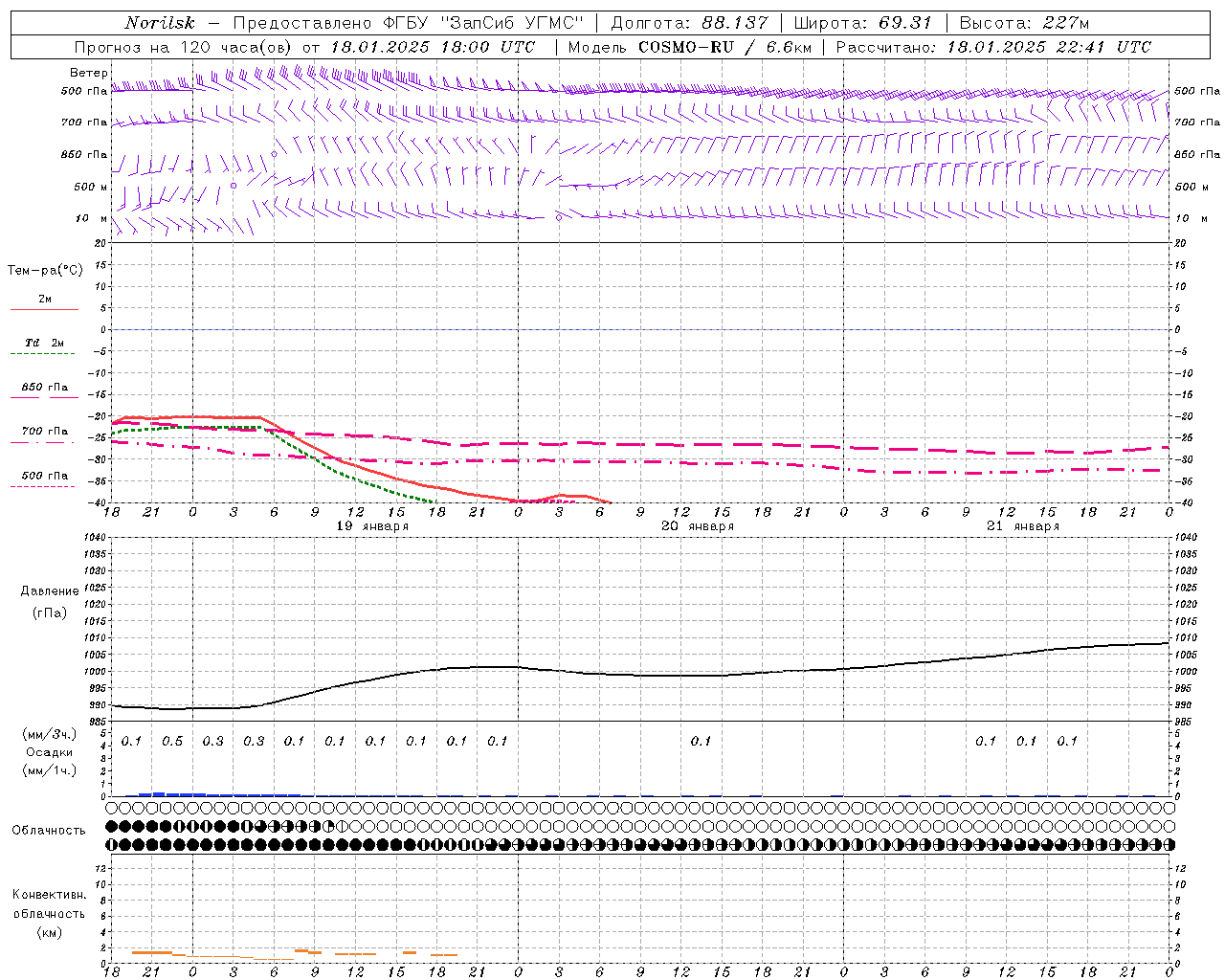Click "Прогноз на 120 часа(ов)" forecast start text
The width and height of the screenshot is (1225, 980).
click(x=184, y=47)
